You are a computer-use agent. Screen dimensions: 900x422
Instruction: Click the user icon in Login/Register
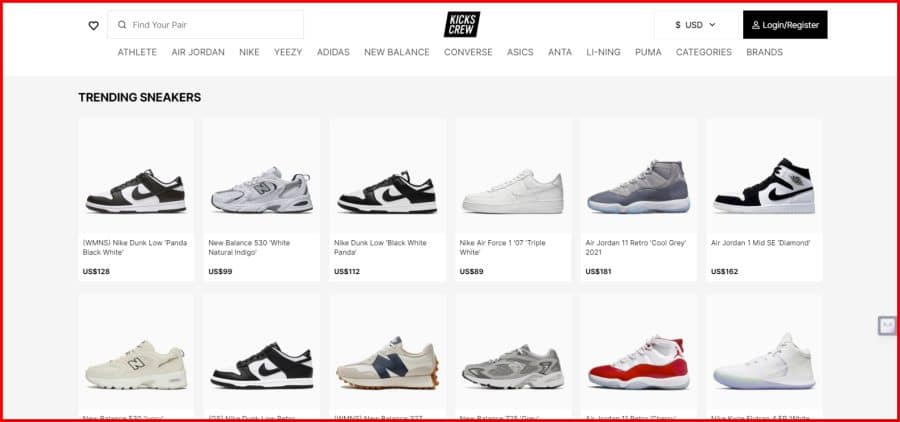tap(756, 25)
